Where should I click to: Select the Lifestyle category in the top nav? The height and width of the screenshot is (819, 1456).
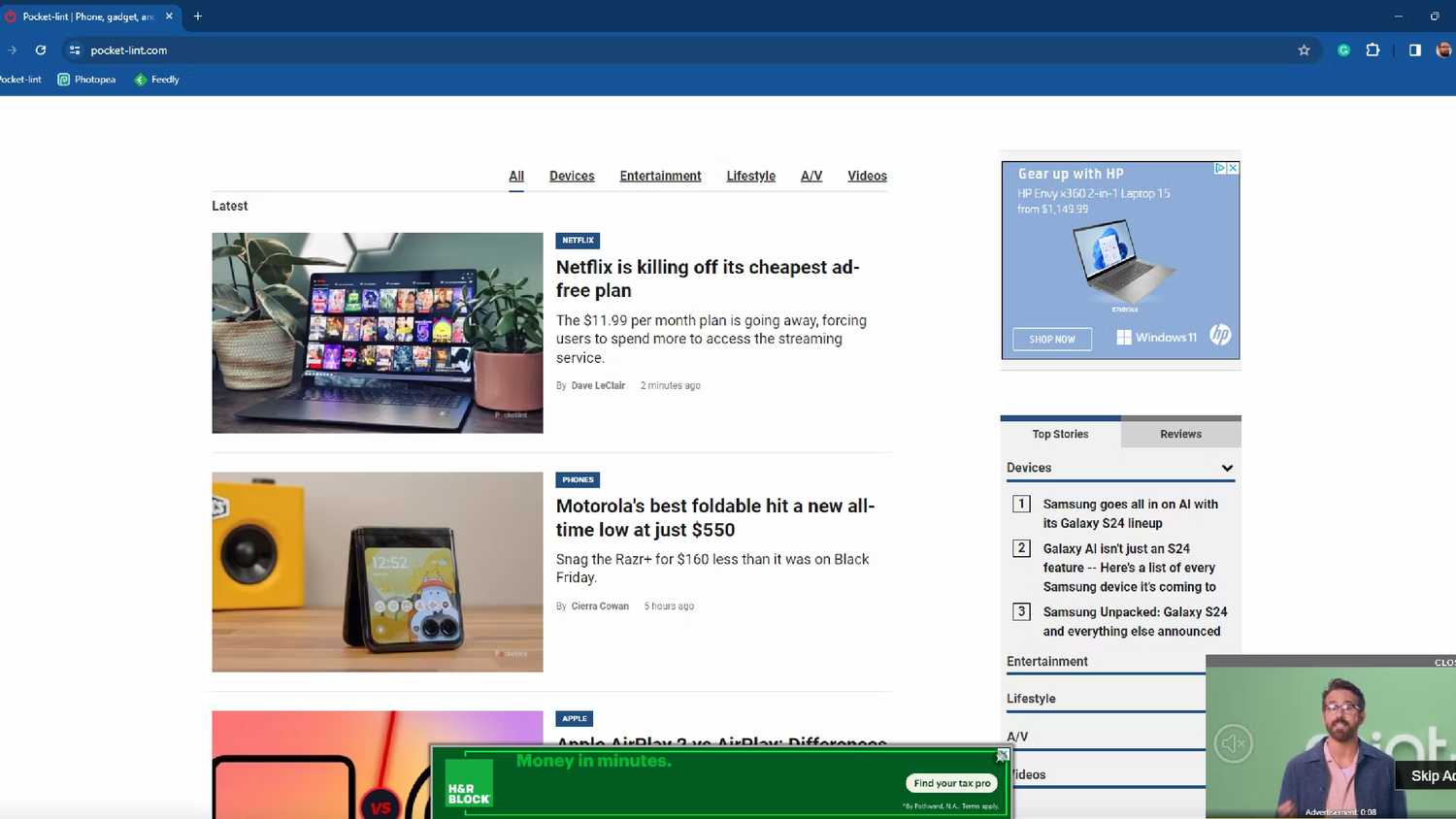[x=750, y=176]
